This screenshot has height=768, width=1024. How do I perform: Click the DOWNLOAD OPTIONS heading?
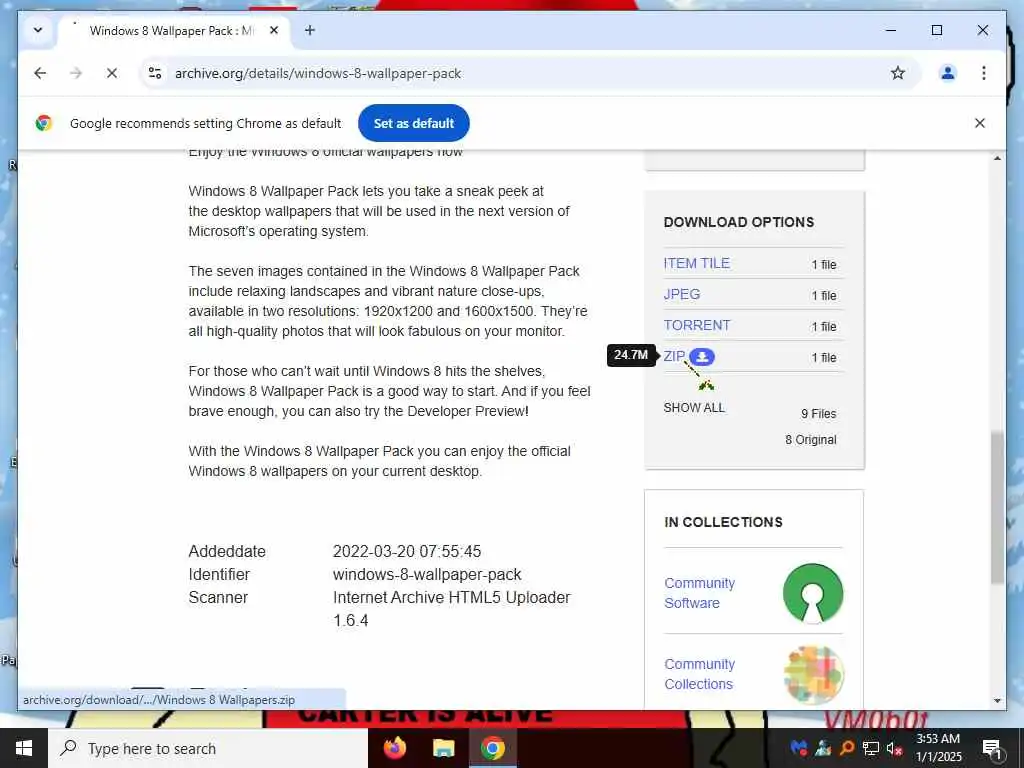(739, 222)
